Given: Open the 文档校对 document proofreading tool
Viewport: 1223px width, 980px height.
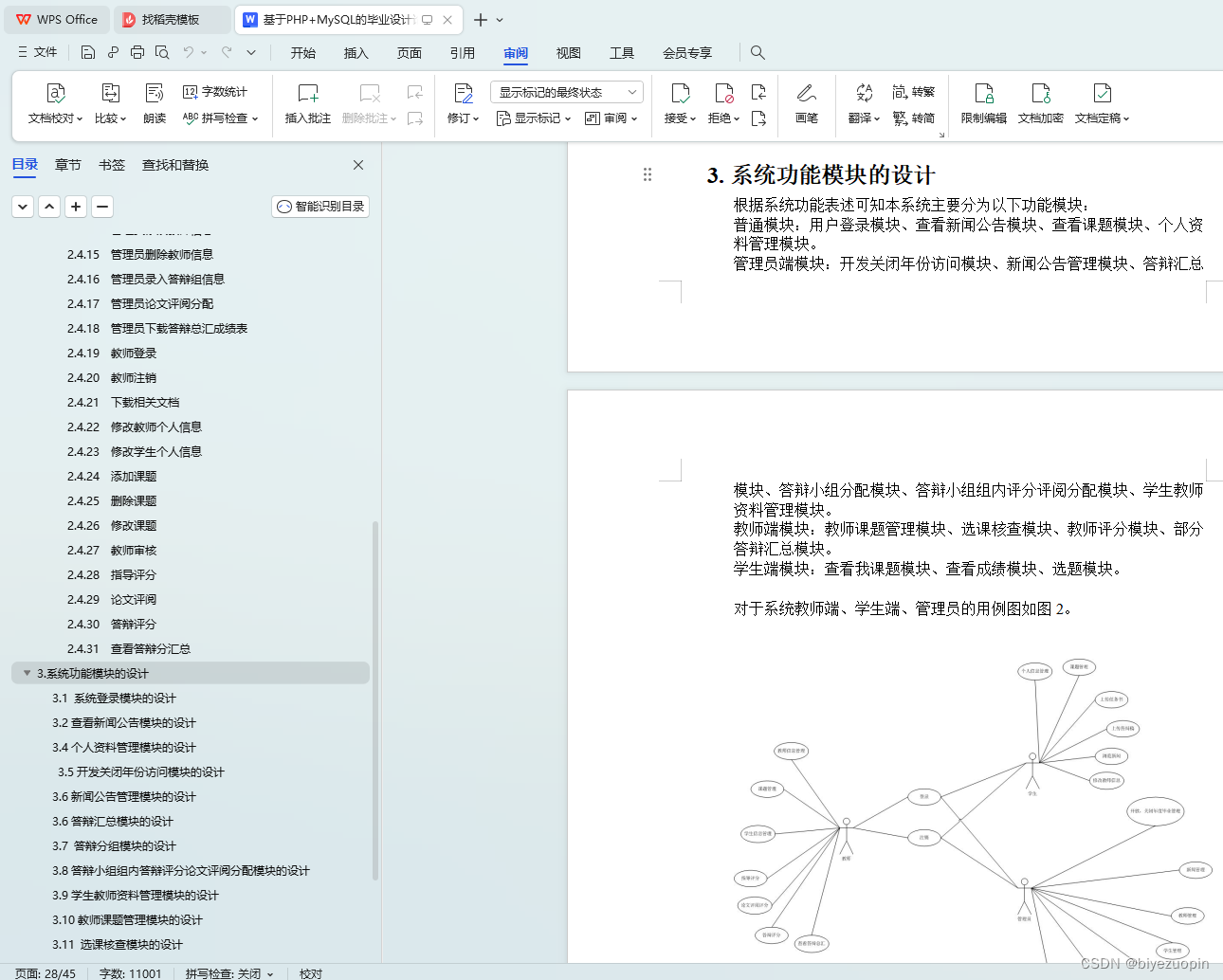Looking at the screenshot, I should click(x=55, y=103).
